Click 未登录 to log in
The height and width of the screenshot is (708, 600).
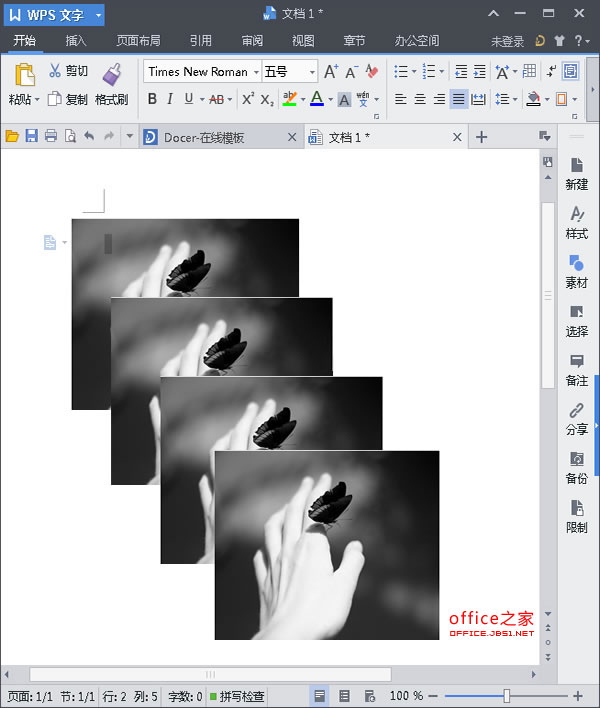pyautogui.click(x=507, y=41)
